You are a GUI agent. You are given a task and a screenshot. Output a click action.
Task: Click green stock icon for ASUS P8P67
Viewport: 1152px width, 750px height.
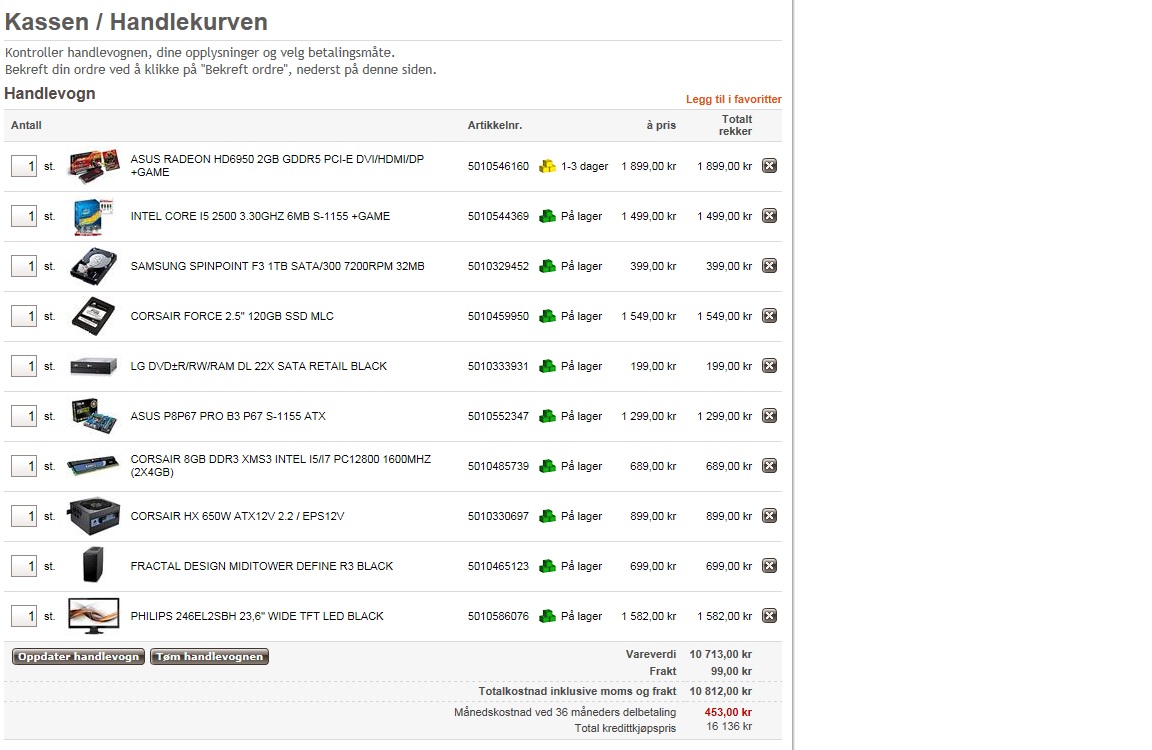coord(547,416)
